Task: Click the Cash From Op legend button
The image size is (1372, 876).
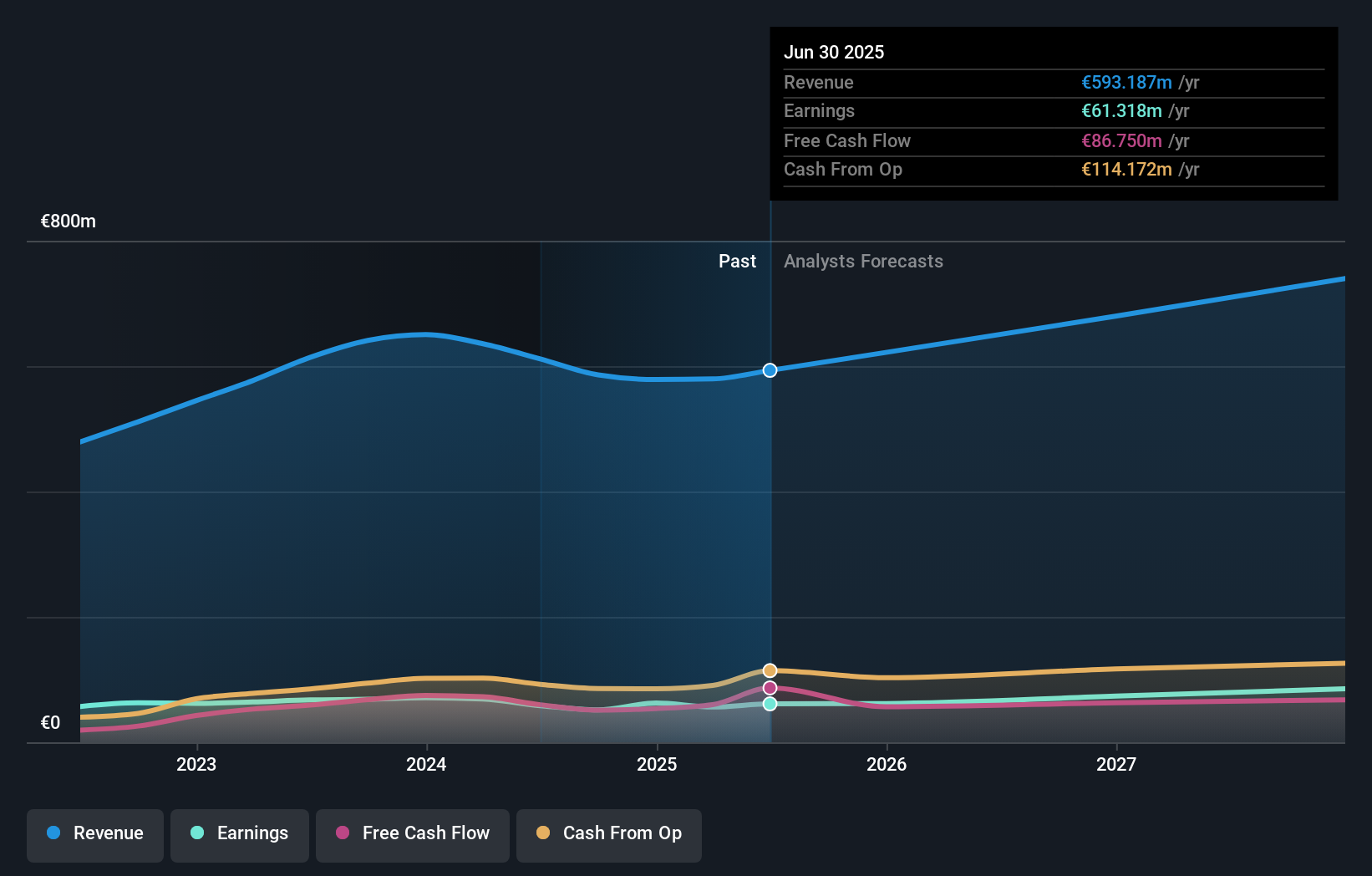Action: (609, 835)
